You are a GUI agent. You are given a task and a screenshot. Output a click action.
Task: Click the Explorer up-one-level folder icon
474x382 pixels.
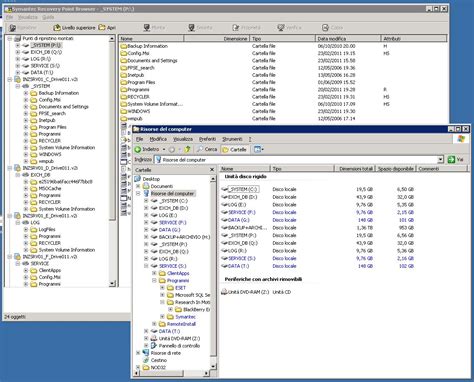tap(187, 149)
